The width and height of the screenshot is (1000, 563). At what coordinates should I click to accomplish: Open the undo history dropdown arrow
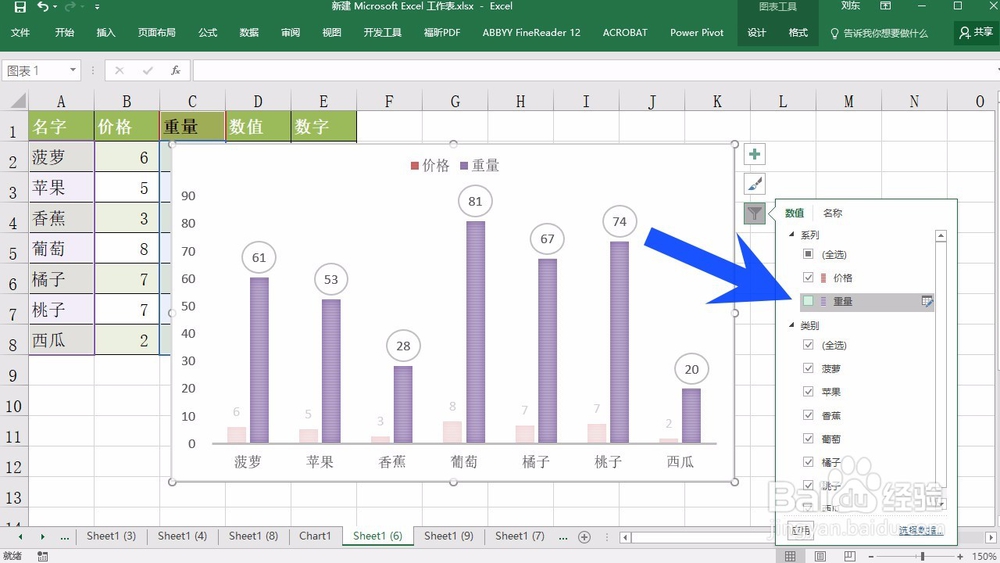coord(55,7)
